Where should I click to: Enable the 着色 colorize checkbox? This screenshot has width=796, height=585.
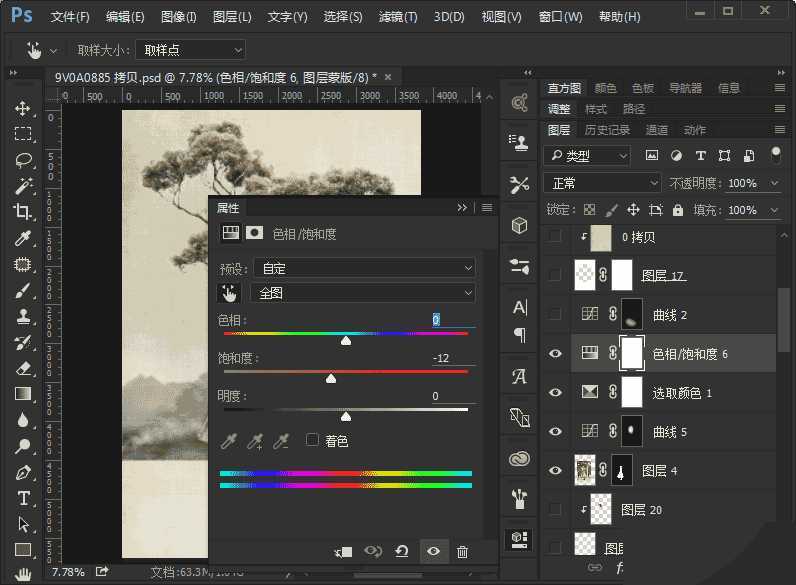click(x=312, y=440)
